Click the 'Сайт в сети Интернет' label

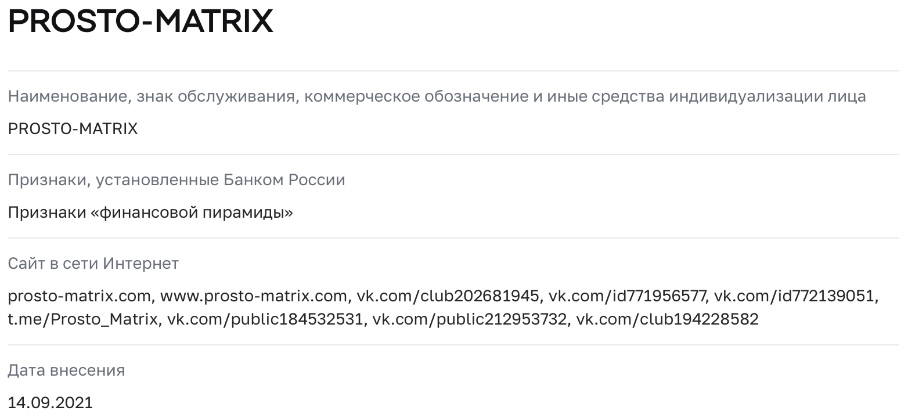click(x=93, y=265)
